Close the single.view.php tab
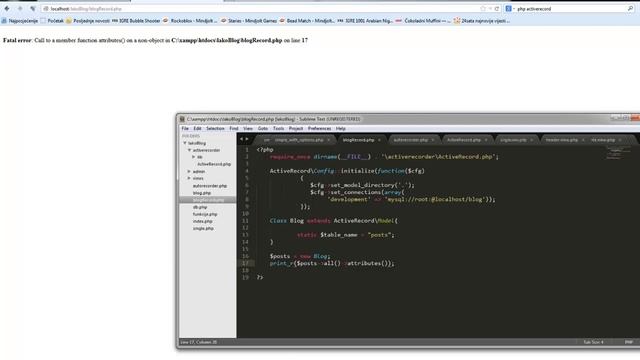Screen dimensions: 640x360 click(532, 140)
